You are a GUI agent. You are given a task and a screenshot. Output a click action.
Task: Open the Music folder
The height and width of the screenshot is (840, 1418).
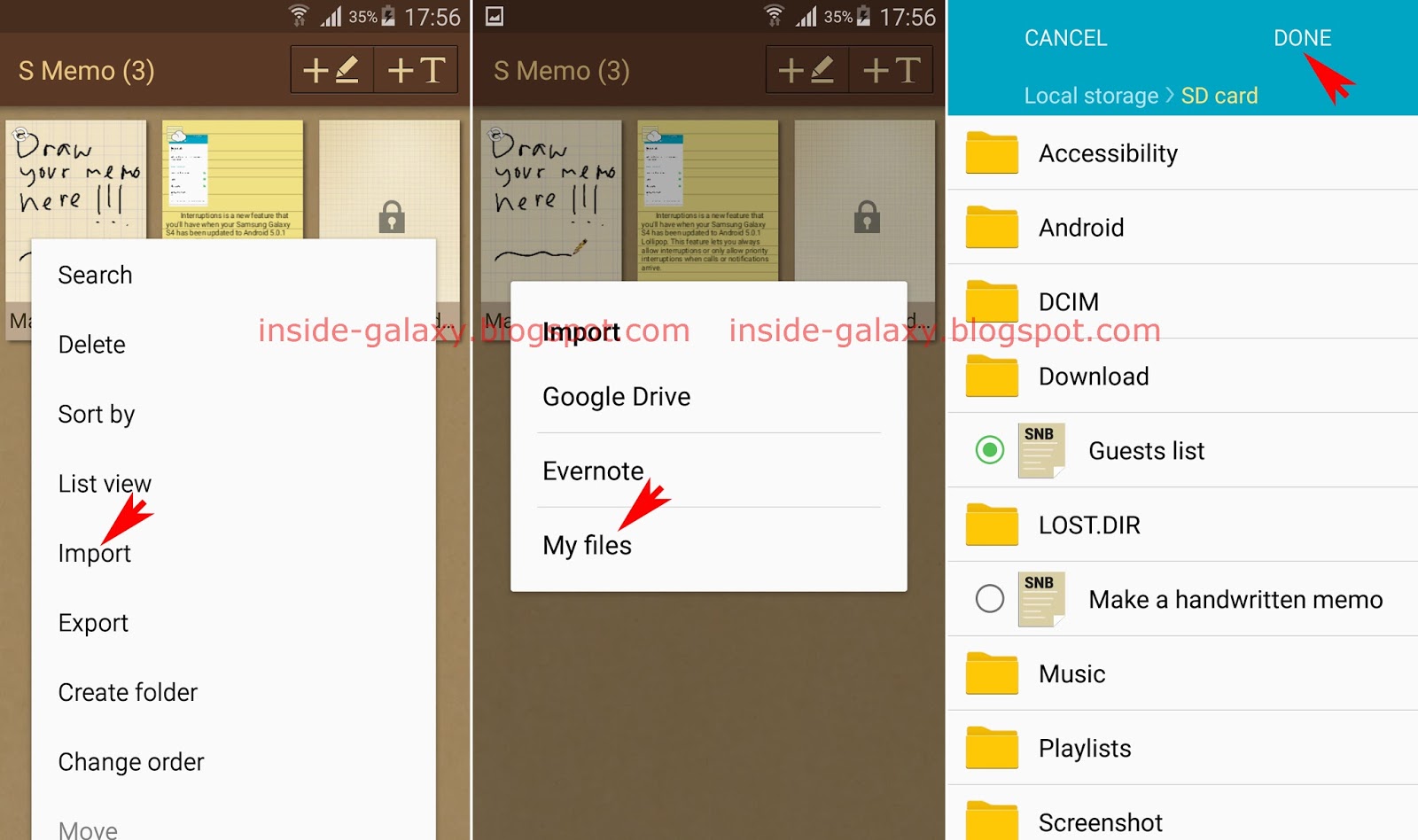tap(1183, 674)
